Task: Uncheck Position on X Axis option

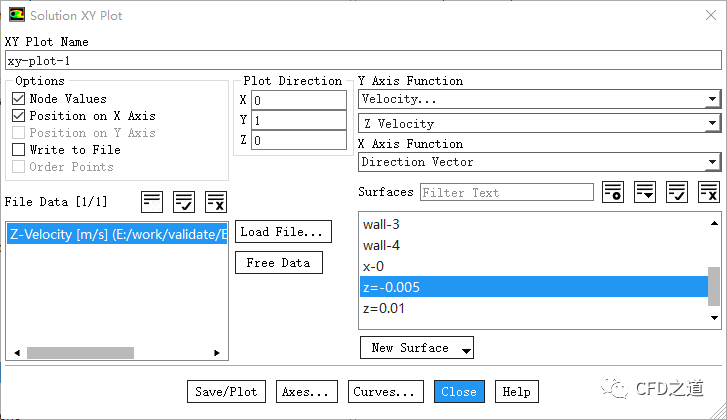Action: [19, 116]
